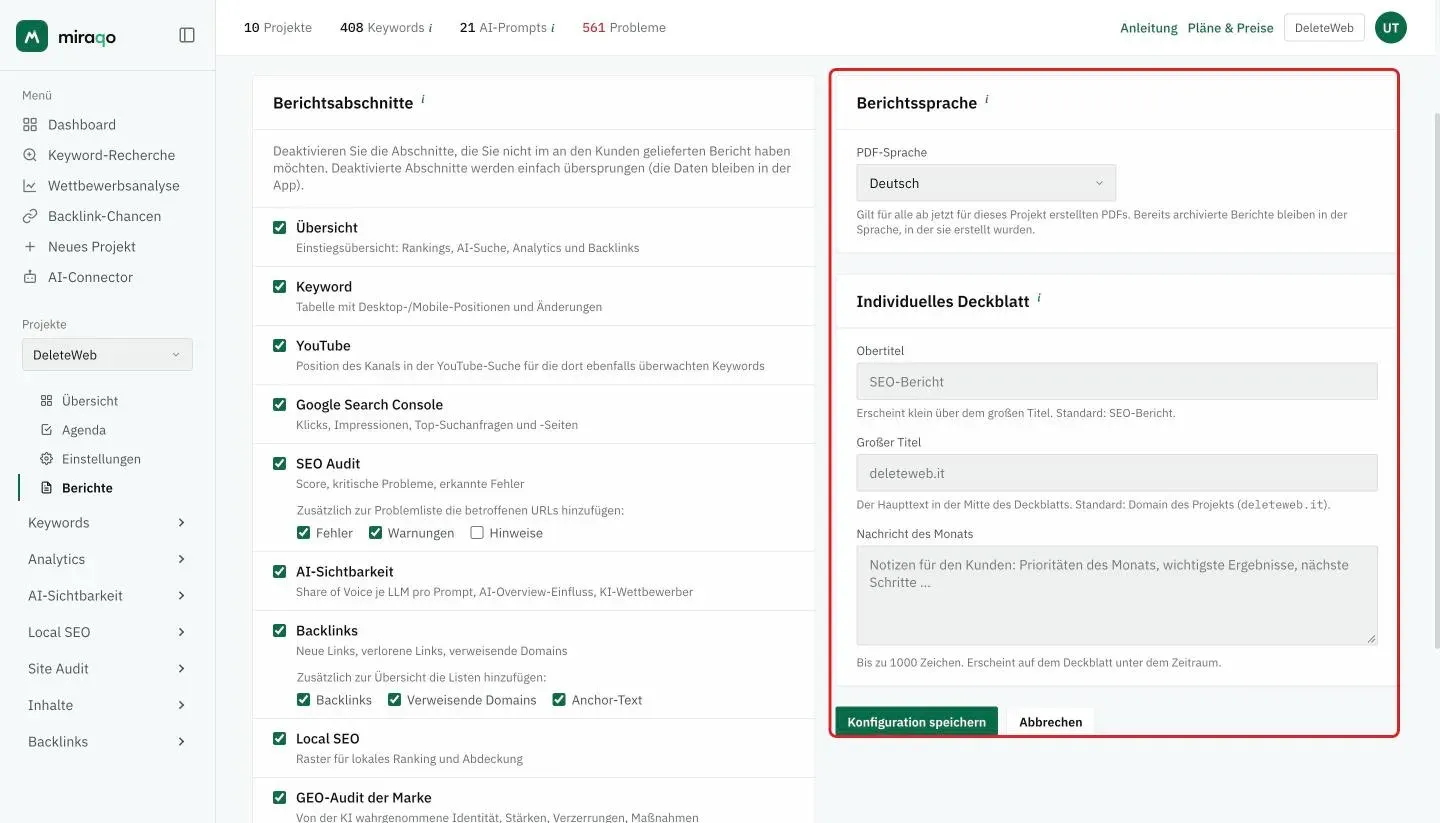Click the Backlink-Chancen link icon

(30, 216)
